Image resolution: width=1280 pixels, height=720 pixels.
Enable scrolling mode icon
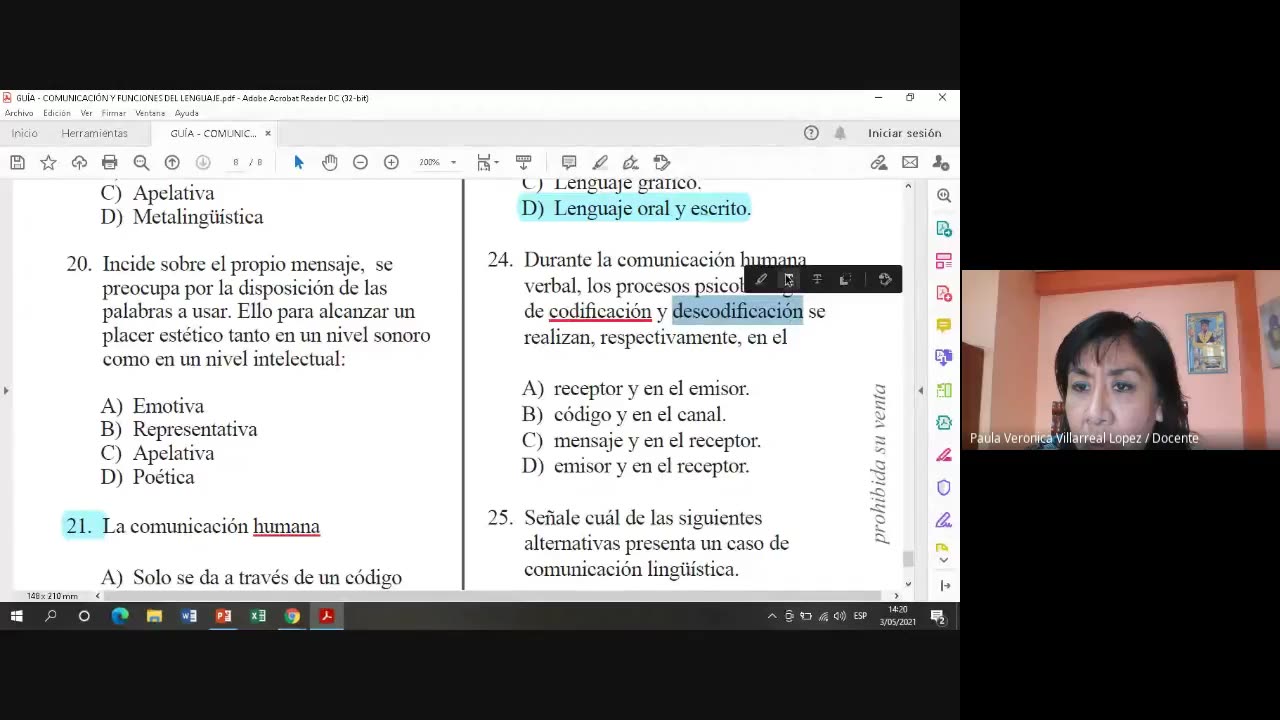(x=523, y=162)
